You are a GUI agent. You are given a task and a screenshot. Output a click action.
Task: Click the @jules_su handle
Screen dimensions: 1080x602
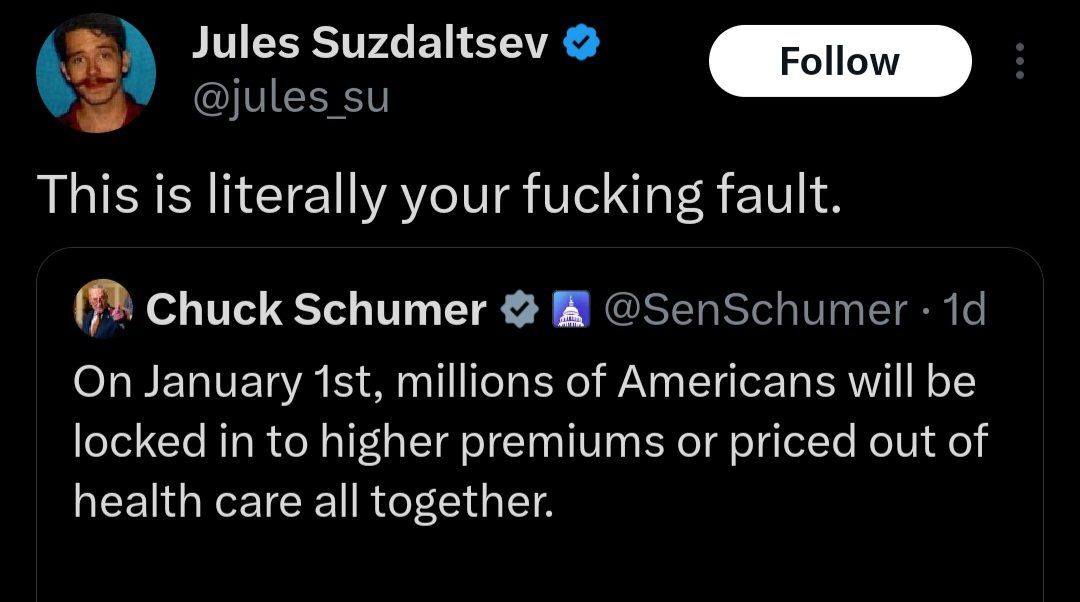[289, 98]
